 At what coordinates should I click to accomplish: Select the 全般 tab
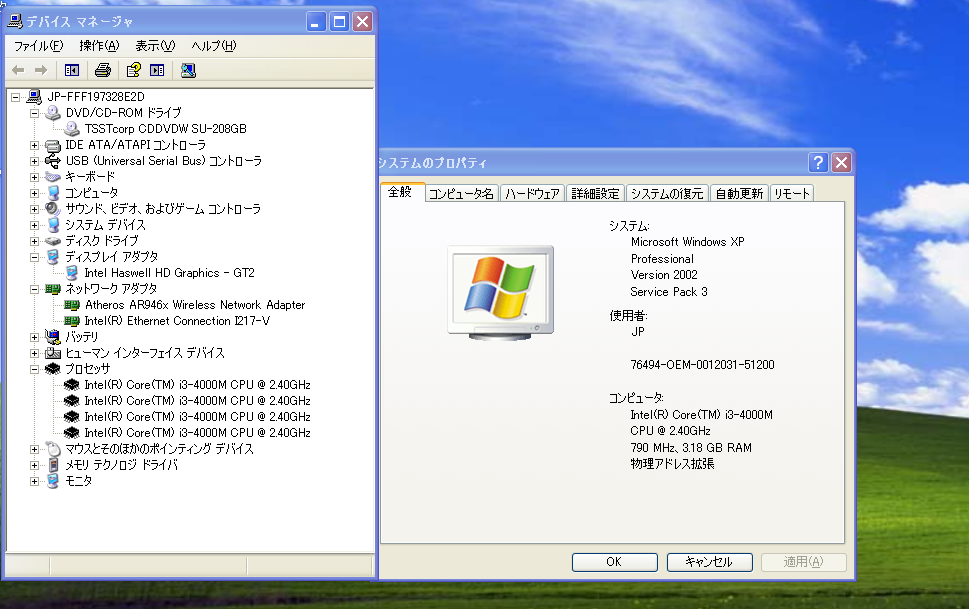tap(400, 192)
